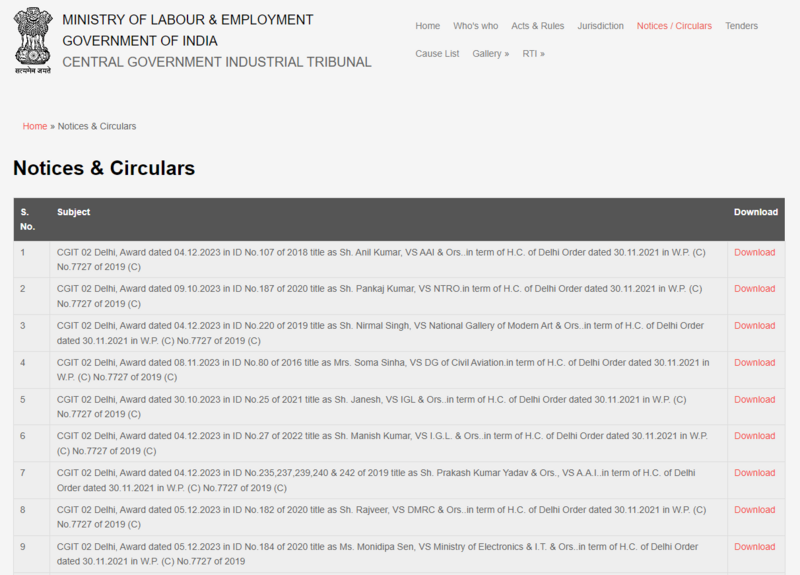Select Jurisdiction in navigation bar

(x=600, y=26)
